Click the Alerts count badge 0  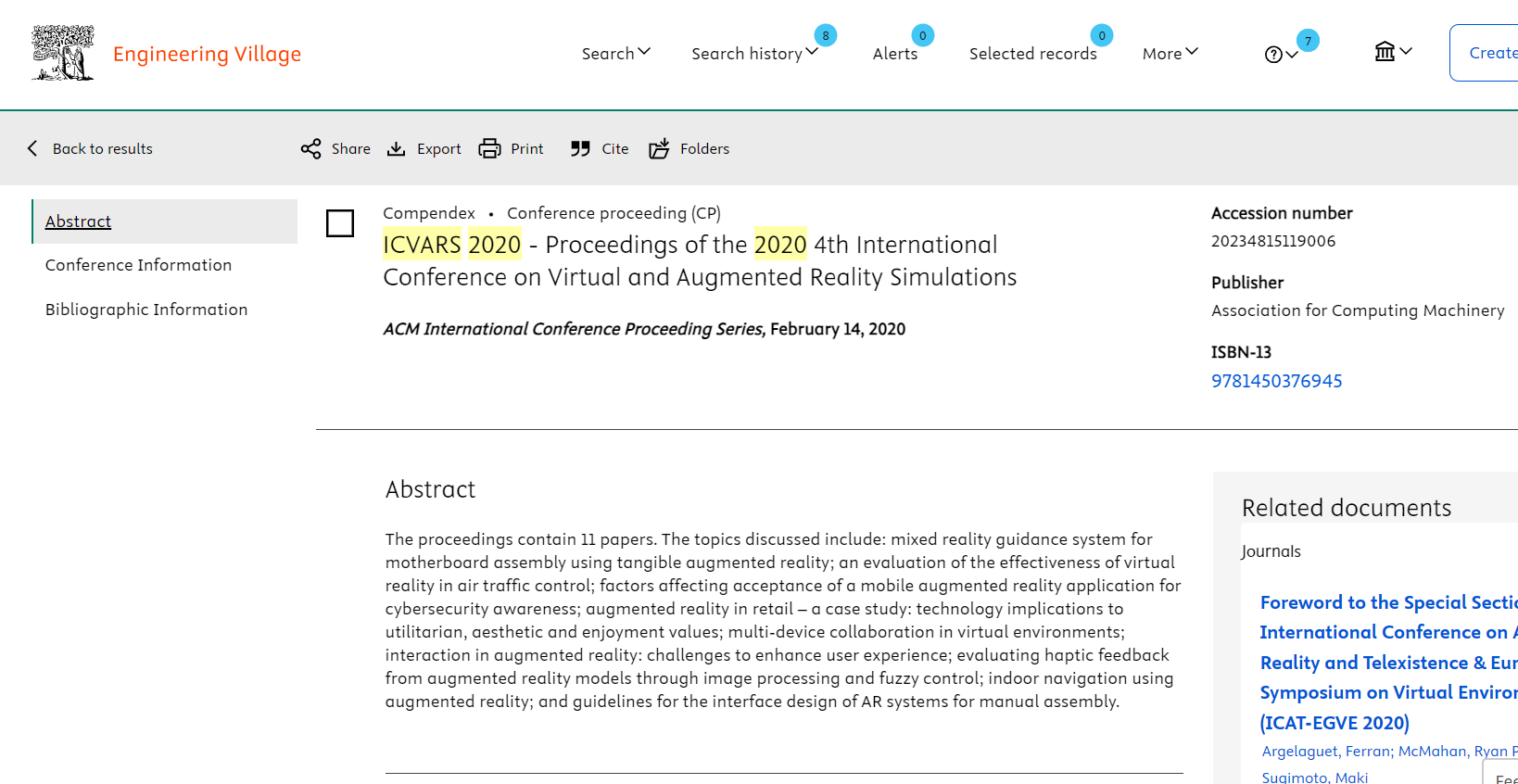tap(922, 35)
